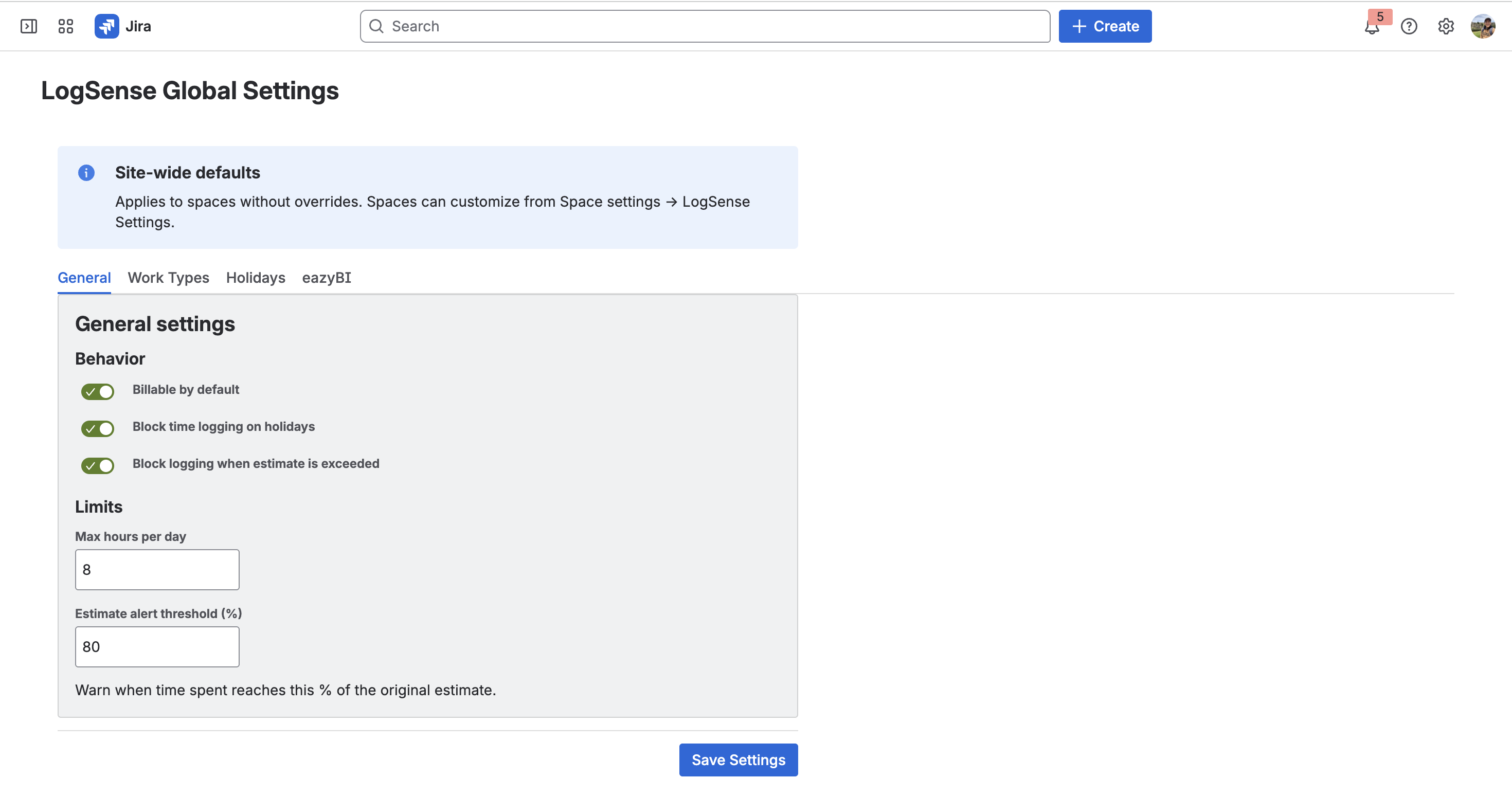Open the notifications bell

point(1372,27)
